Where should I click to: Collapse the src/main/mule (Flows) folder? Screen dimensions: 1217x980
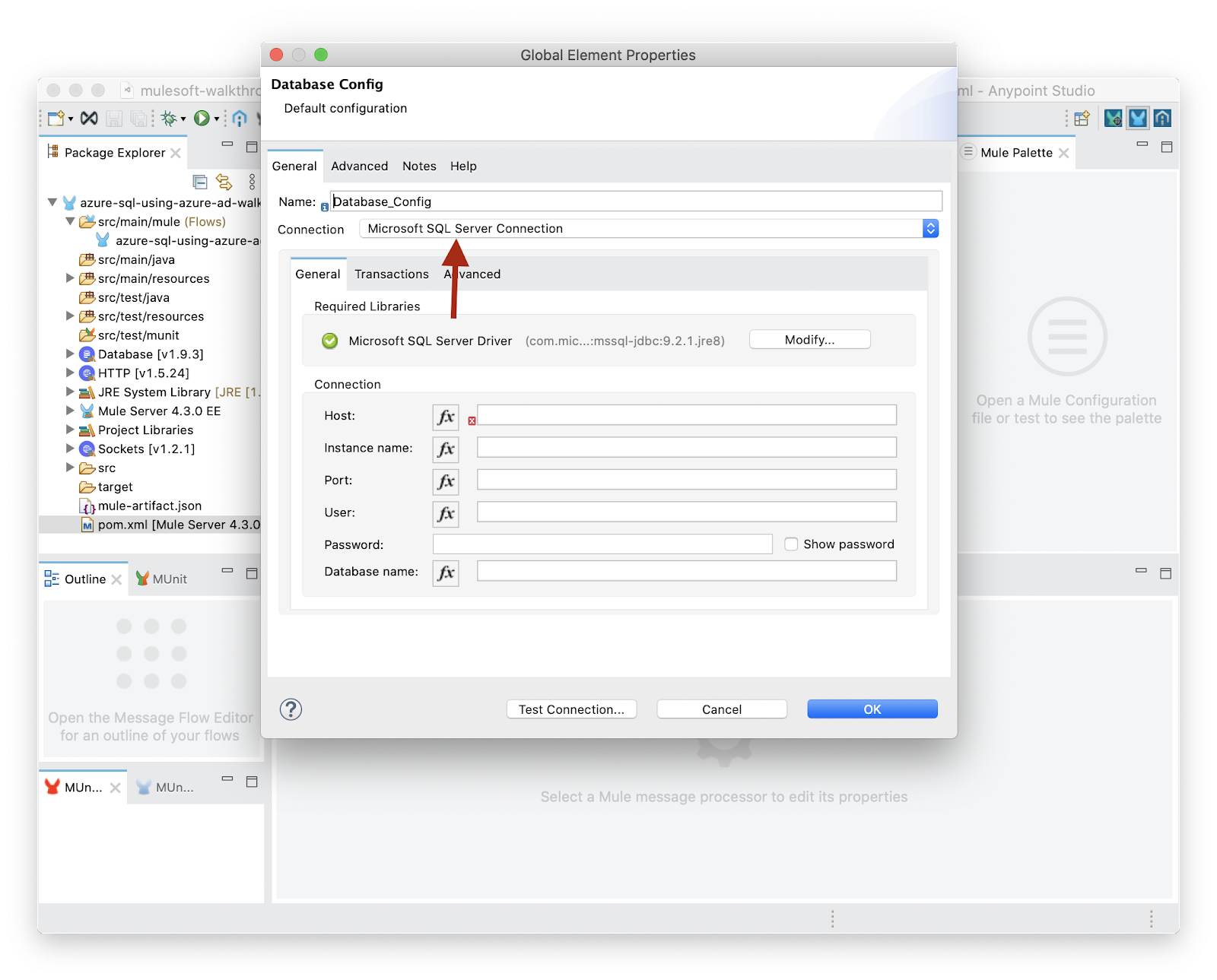point(70,222)
